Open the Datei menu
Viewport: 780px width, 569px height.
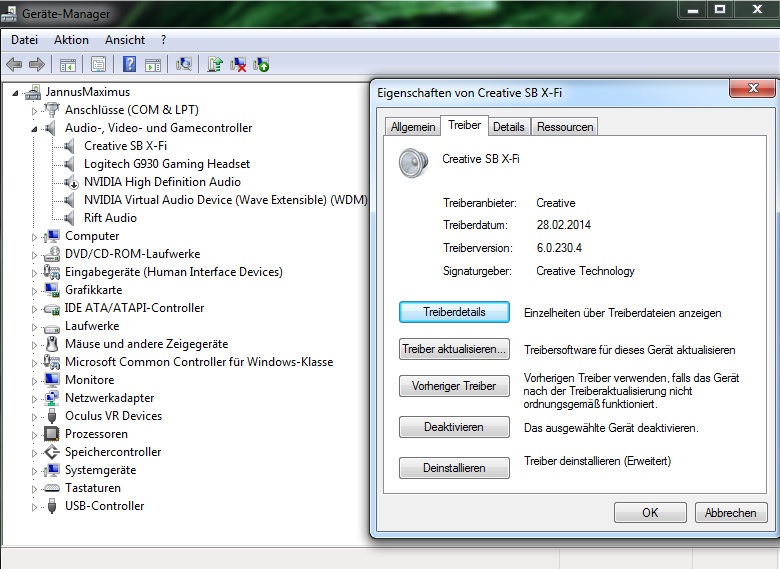pyautogui.click(x=24, y=40)
